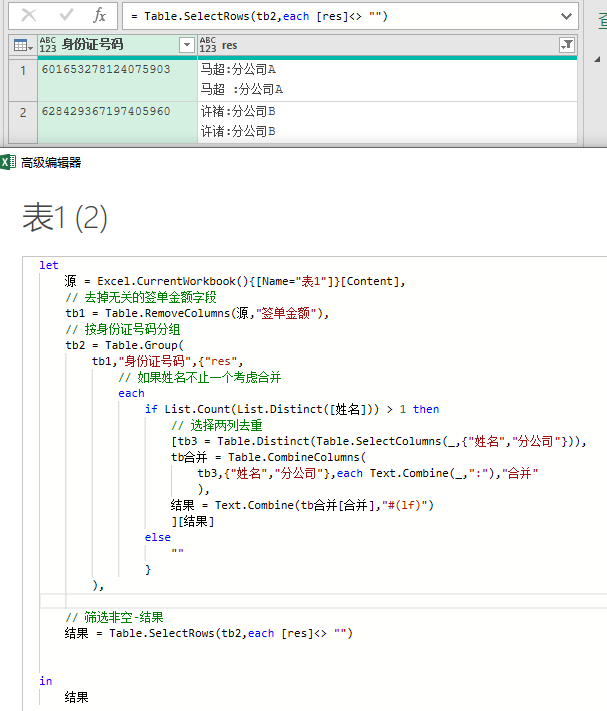Click the tb1 = Table.RemoveColumns line
Viewport: 607px width, 711px height.
[x=197, y=313]
